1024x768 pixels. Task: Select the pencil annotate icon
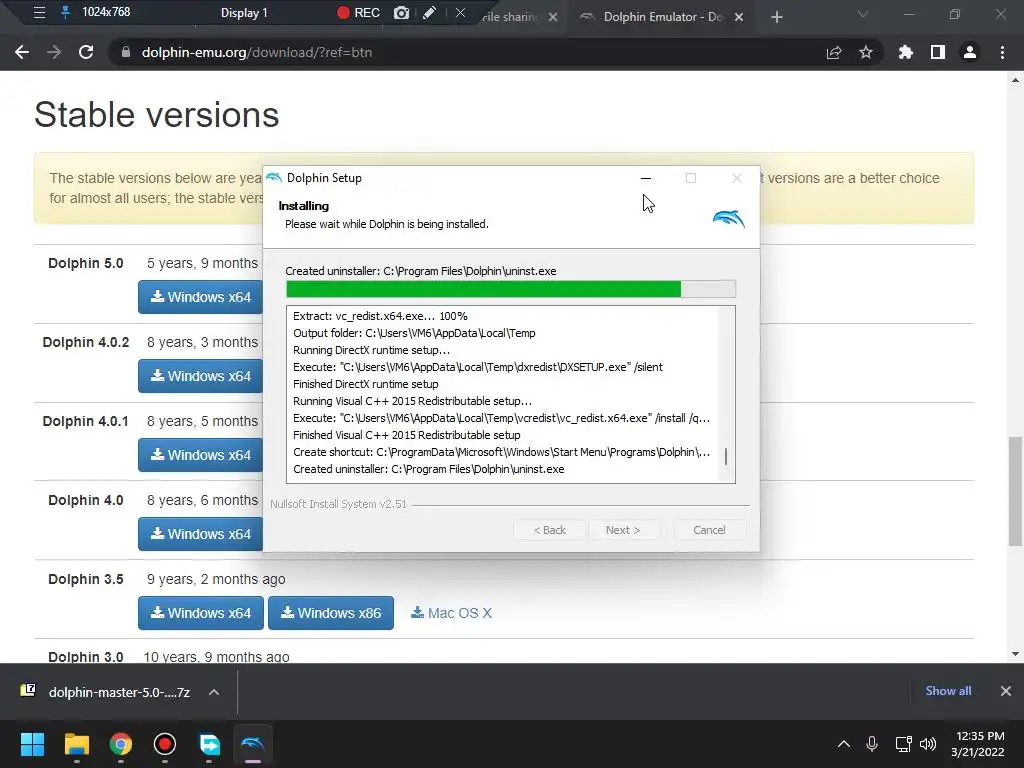(x=429, y=12)
